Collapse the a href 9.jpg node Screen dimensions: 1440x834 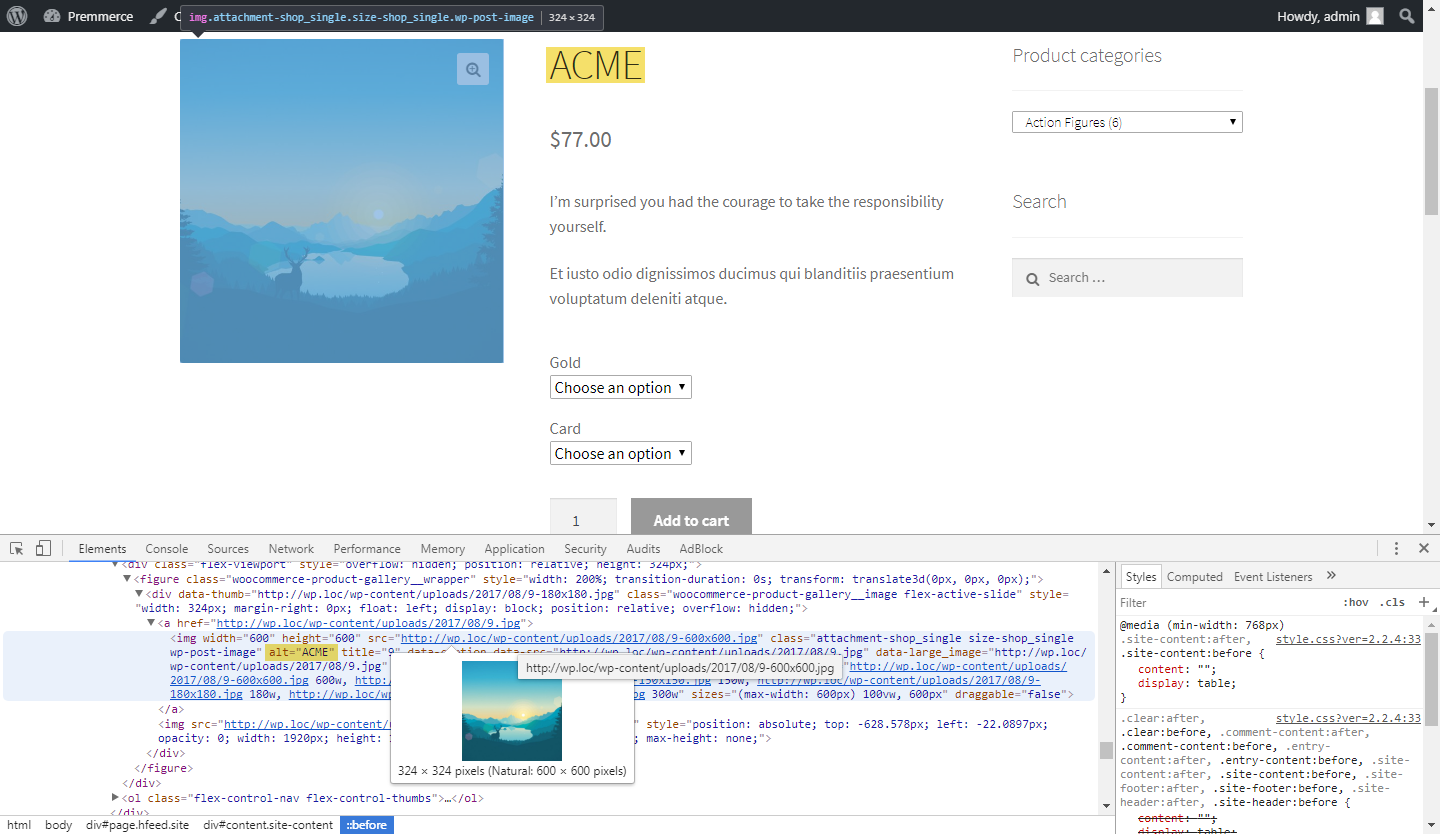pos(151,623)
